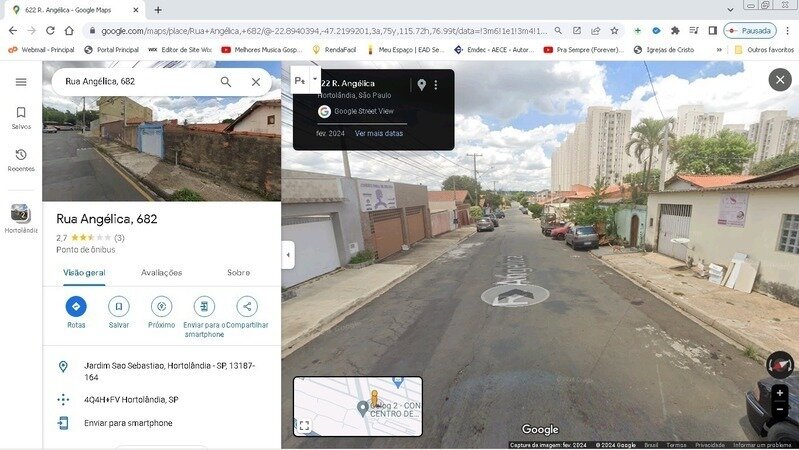This screenshot has width=799, height=450.
Task: Click the Salvar bookmark icon
Action: point(118,307)
